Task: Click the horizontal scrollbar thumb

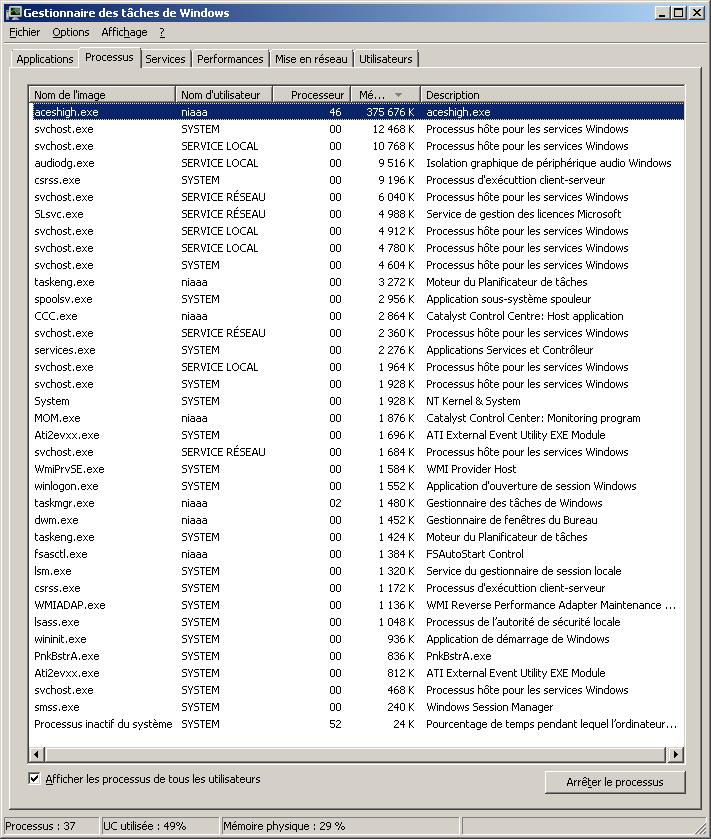Action: [x=355, y=754]
